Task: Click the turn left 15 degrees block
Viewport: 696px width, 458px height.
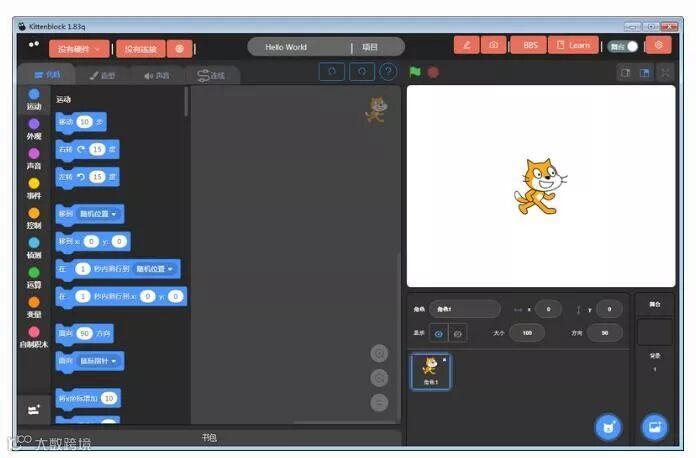Action: coord(87,177)
